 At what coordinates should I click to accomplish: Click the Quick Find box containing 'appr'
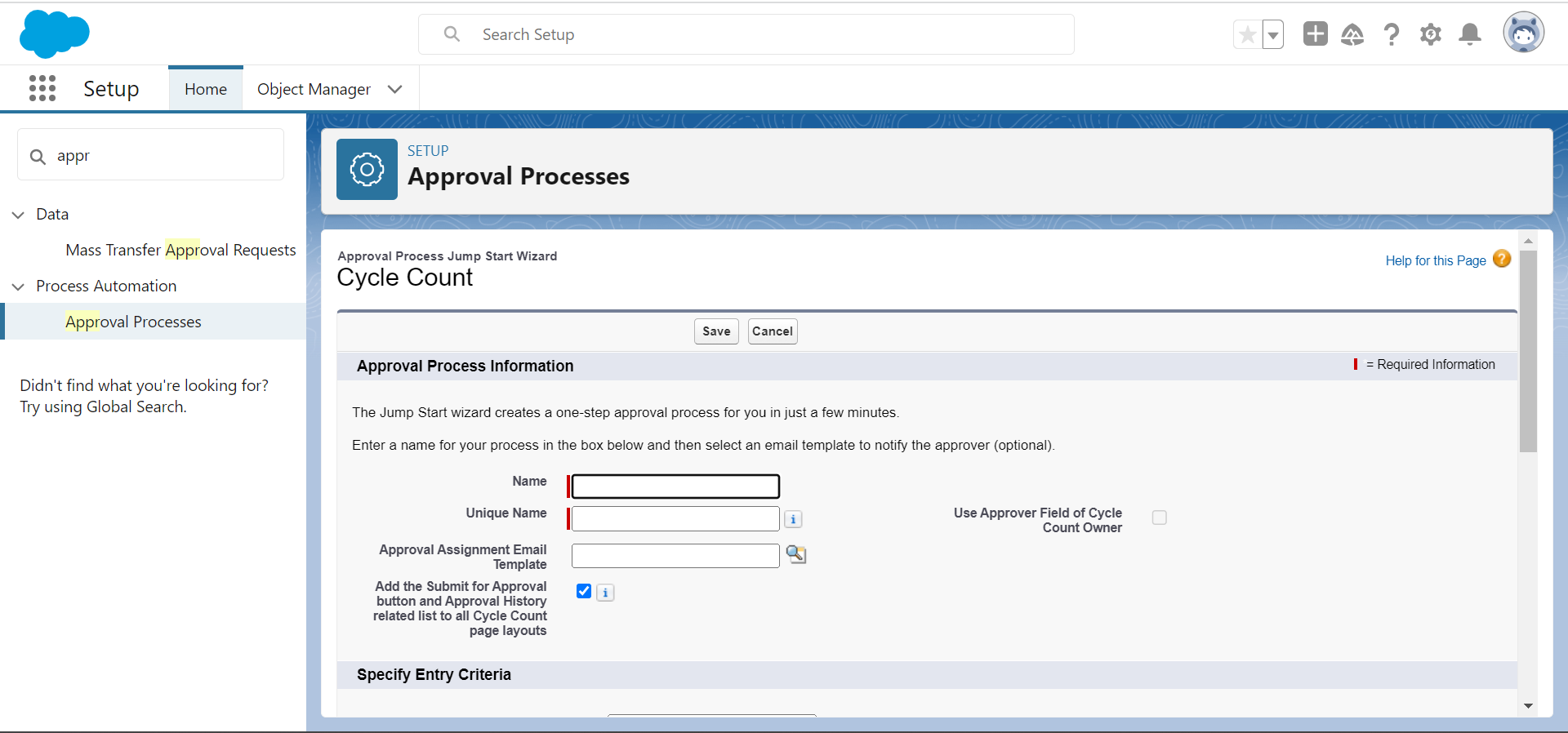(x=151, y=154)
